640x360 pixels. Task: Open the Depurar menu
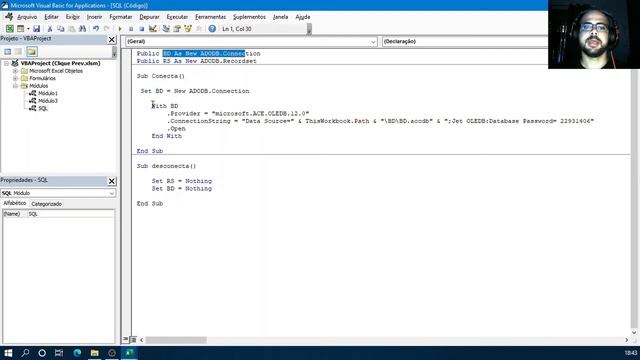pos(149,17)
